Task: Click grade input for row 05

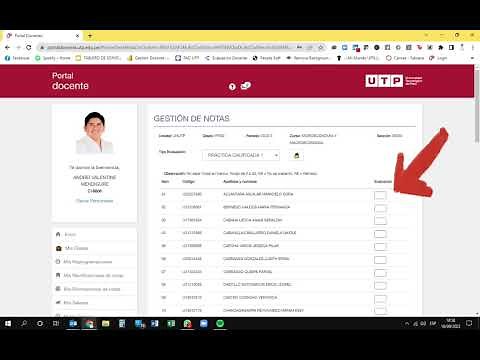Action: (x=380, y=247)
